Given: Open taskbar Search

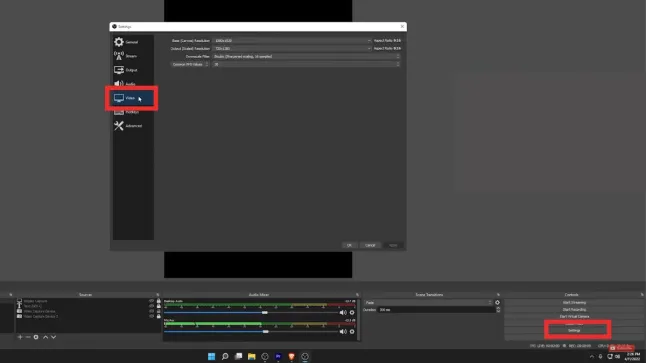Looking at the screenshot, I should click(x=225, y=356).
